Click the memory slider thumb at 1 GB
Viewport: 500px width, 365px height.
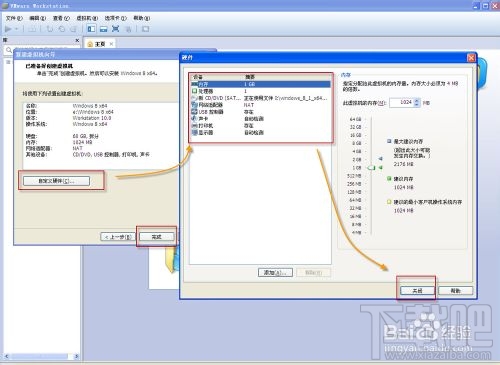point(371,168)
